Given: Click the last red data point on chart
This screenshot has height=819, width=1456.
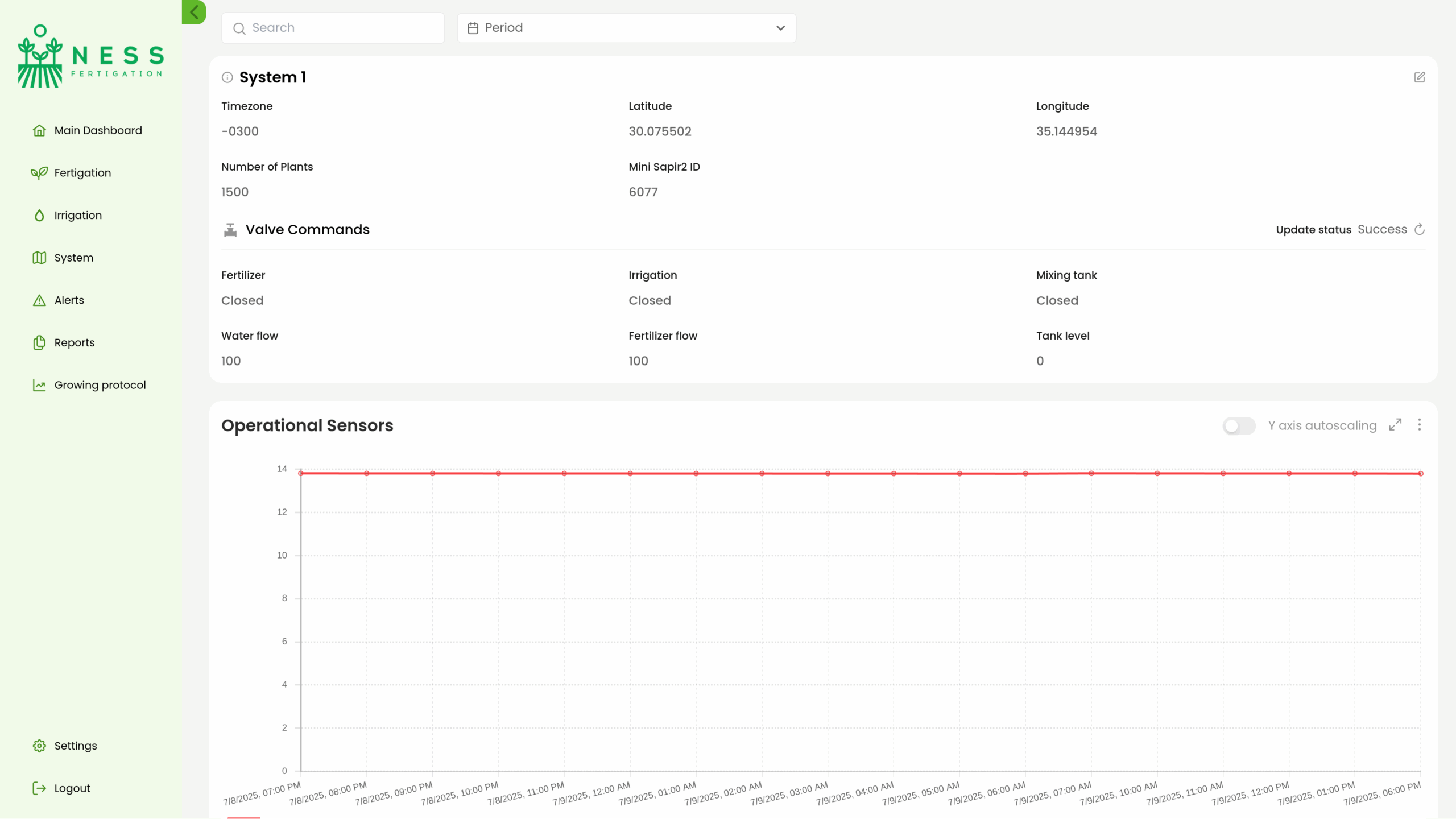Looking at the screenshot, I should tap(1420, 473).
